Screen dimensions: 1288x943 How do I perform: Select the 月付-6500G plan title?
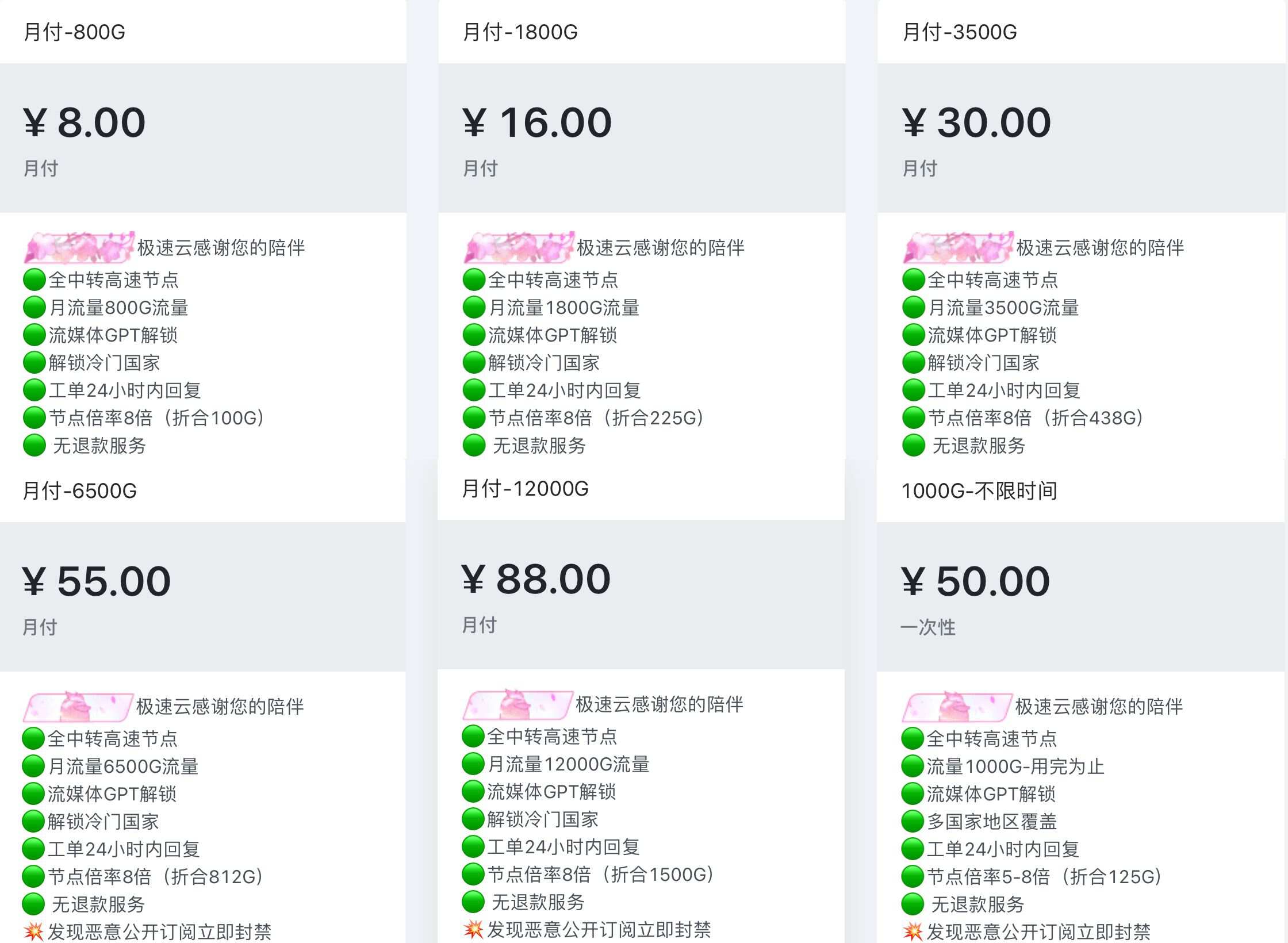tap(80, 491)
